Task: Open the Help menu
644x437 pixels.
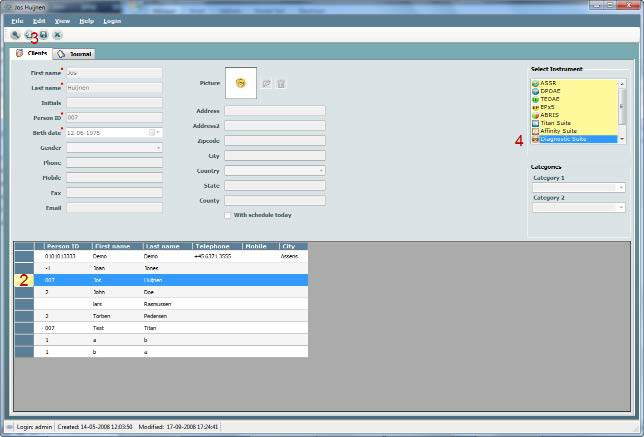Action: tap(87, 21)
